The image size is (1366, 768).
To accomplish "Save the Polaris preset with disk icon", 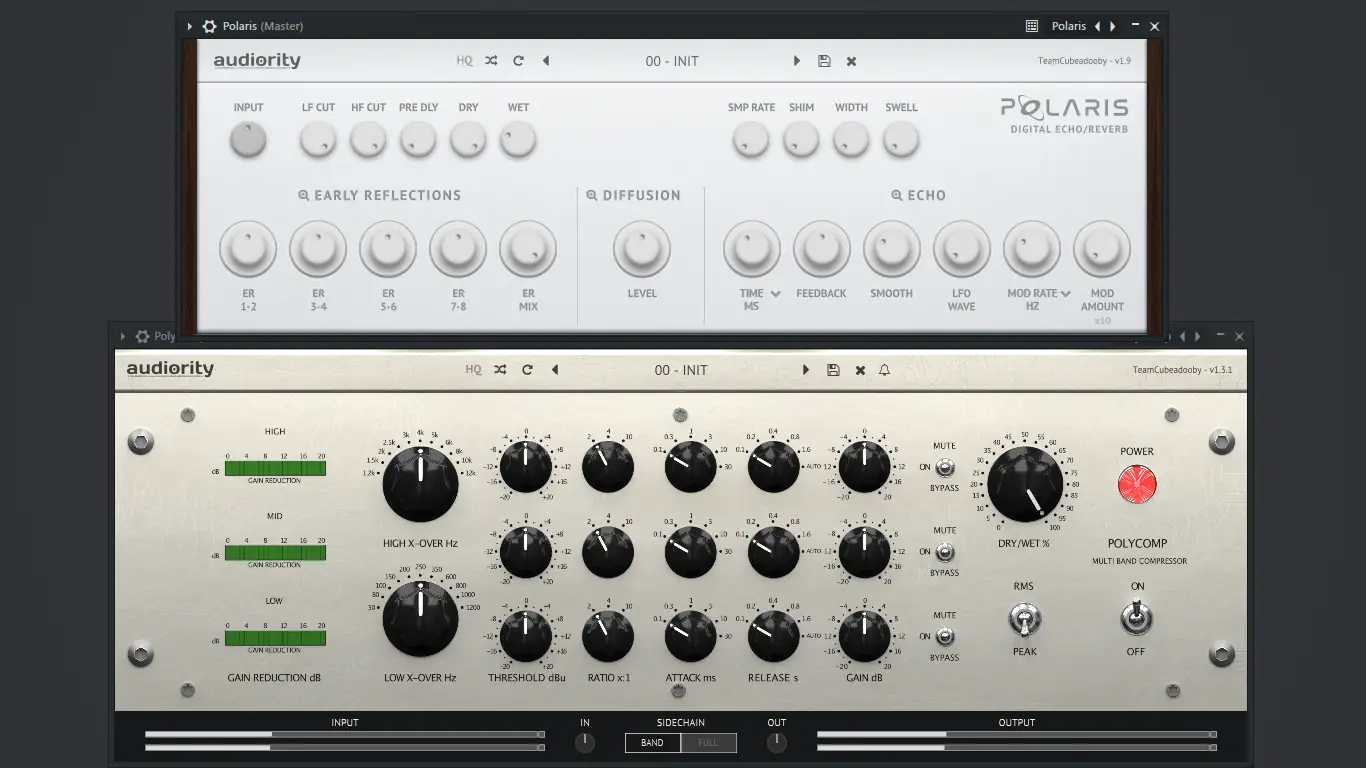I will tap(824, 61).
